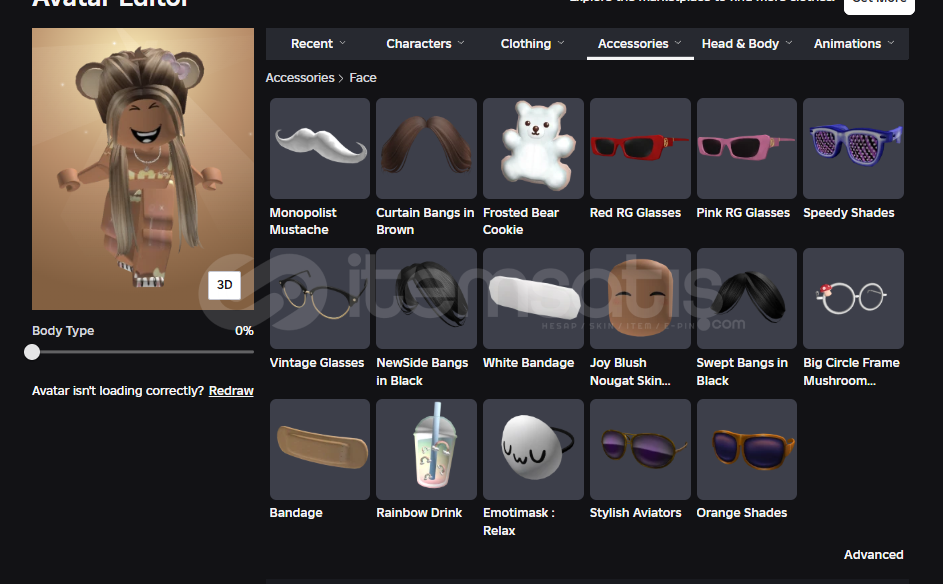Click the Pink RG Glasses name
The height and width of the screenshot is (584, 943).
[x=743, y=212]
